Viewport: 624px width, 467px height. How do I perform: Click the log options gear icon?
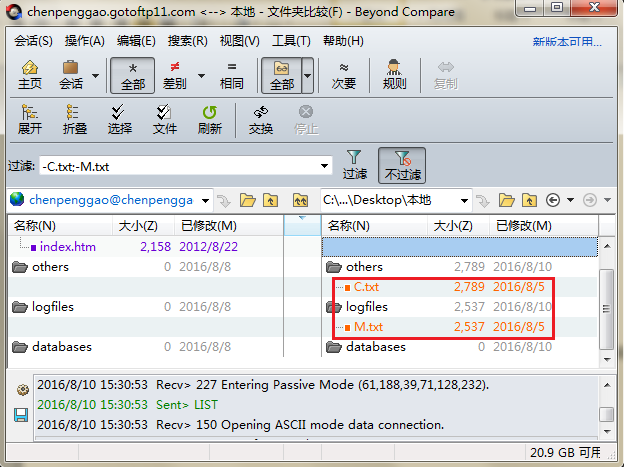(x=22, y=389)
